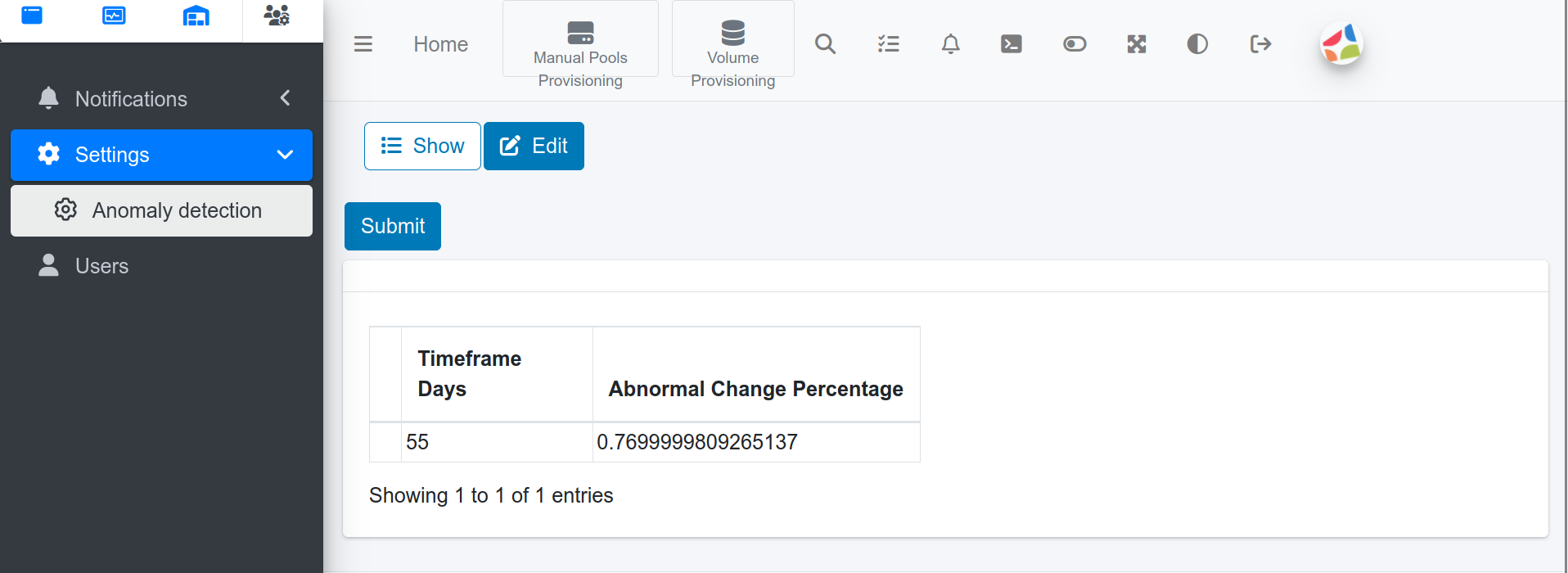Click the logout arrow icon
The height and width of the screenshot is (573, 1568).
click(x=1260, y=44)
